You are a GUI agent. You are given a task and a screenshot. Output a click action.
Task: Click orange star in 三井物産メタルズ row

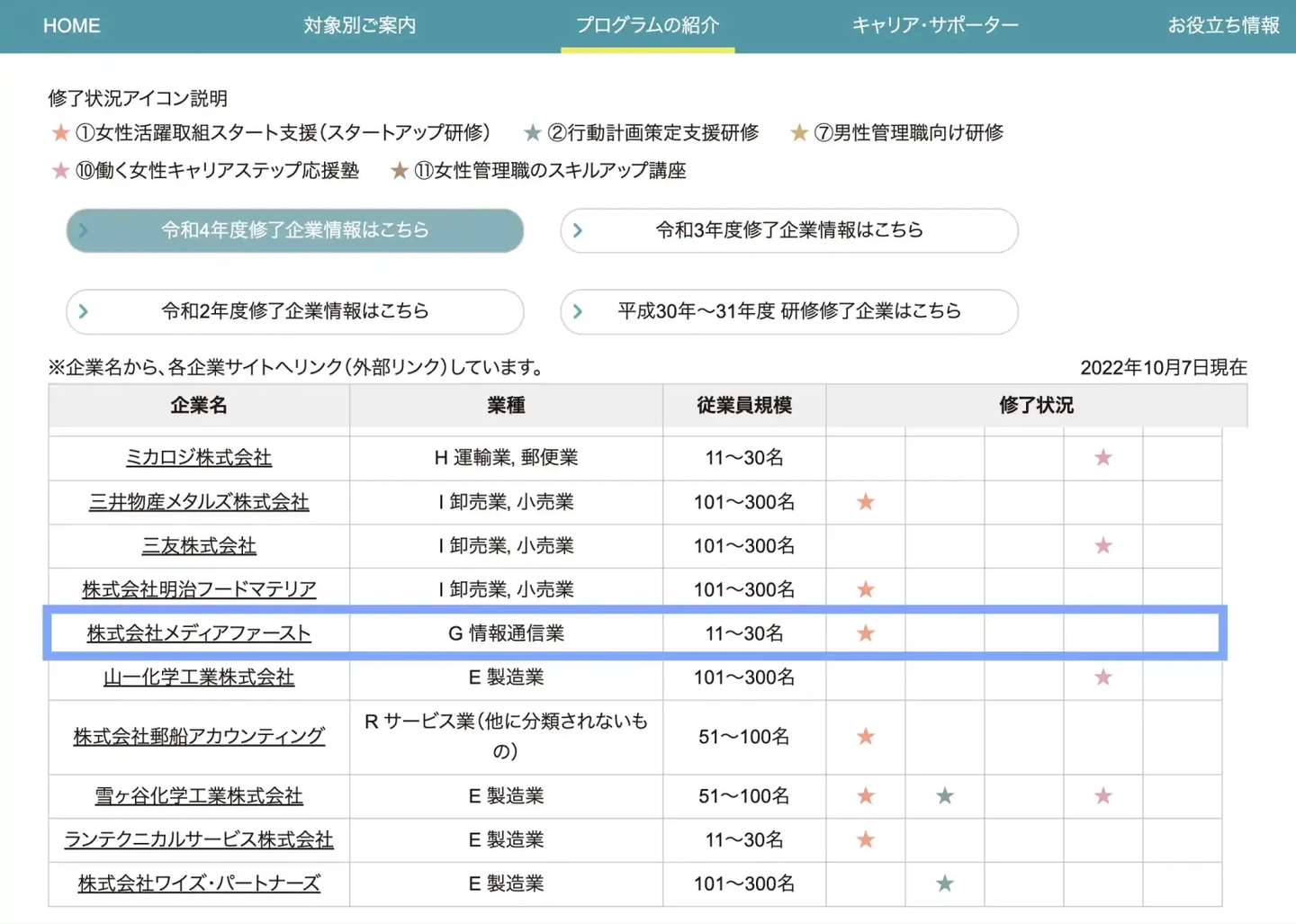pyautogui.click(x=866, y=501)
